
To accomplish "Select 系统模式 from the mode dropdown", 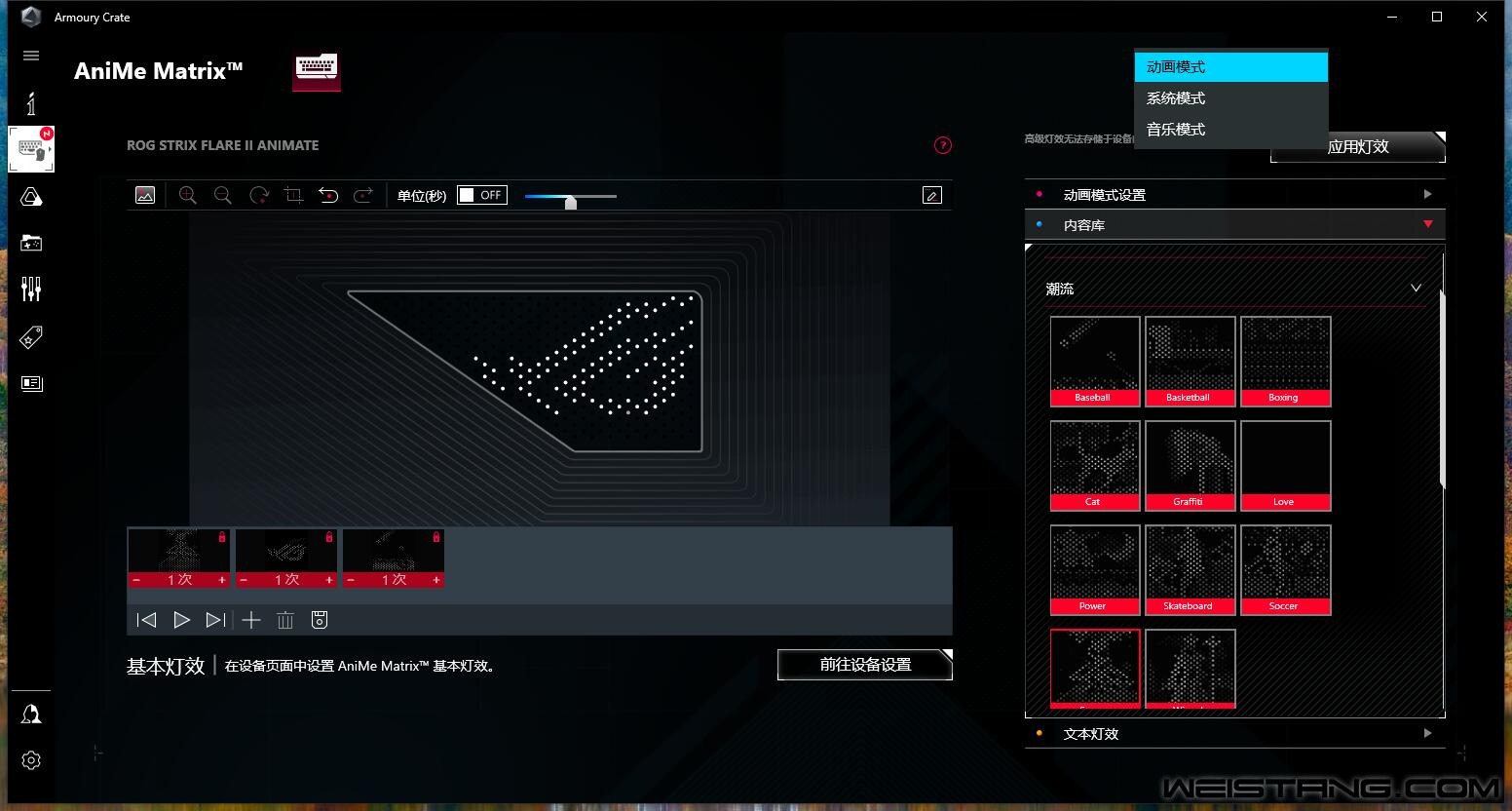I will 1176,98.
